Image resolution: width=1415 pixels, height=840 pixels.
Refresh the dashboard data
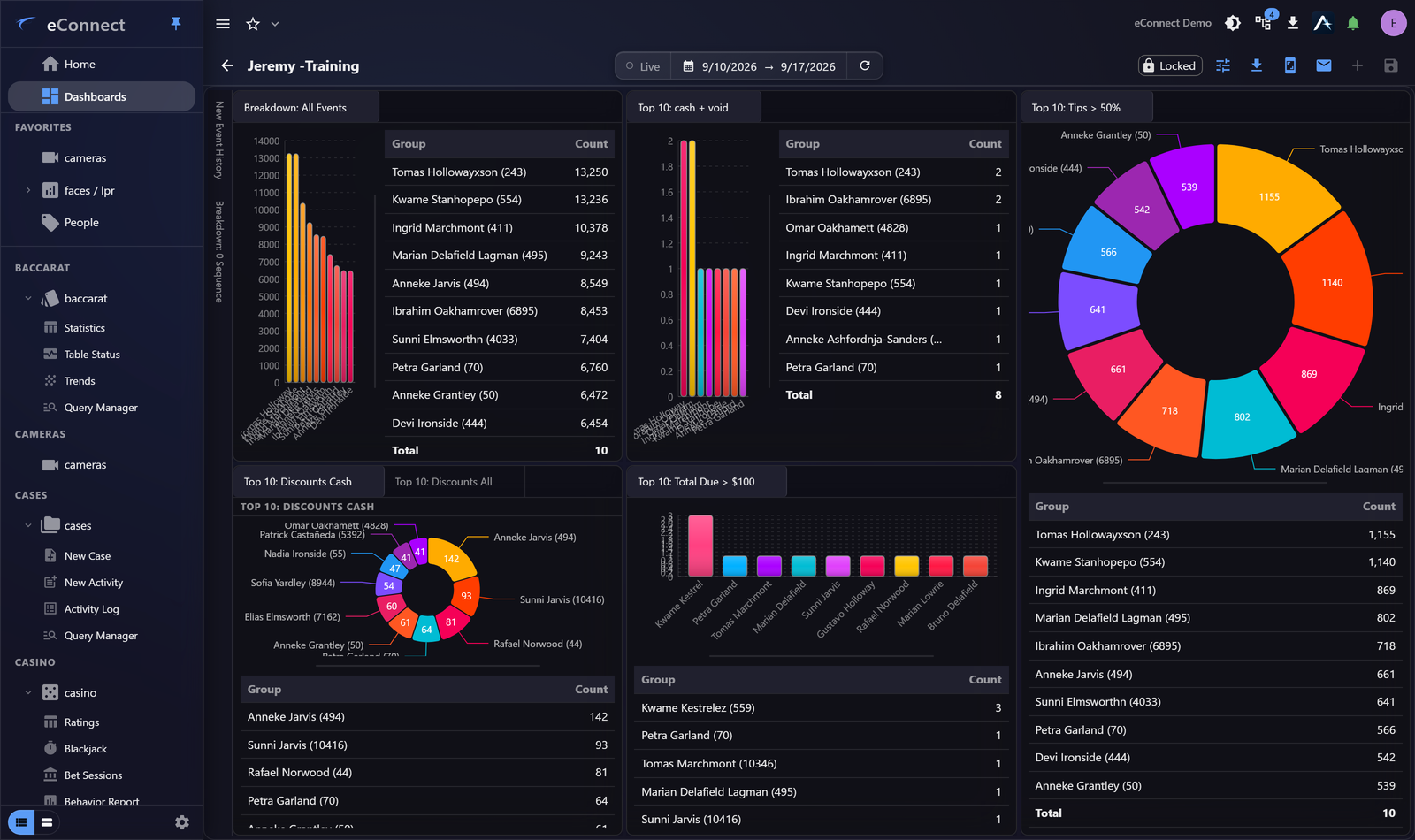click(865, 65)
